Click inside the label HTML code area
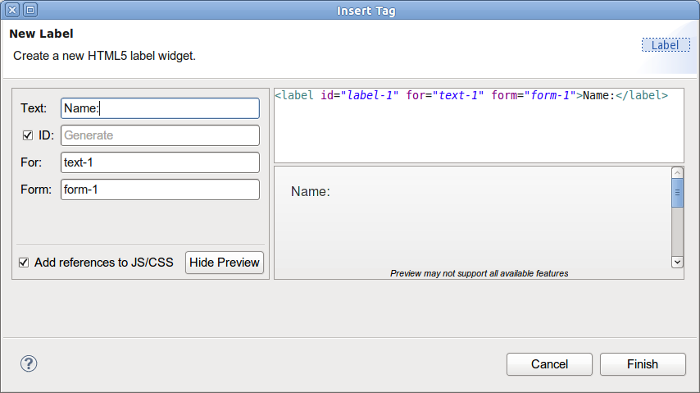This screenshot has height=393, width=700. coord(479,125)
